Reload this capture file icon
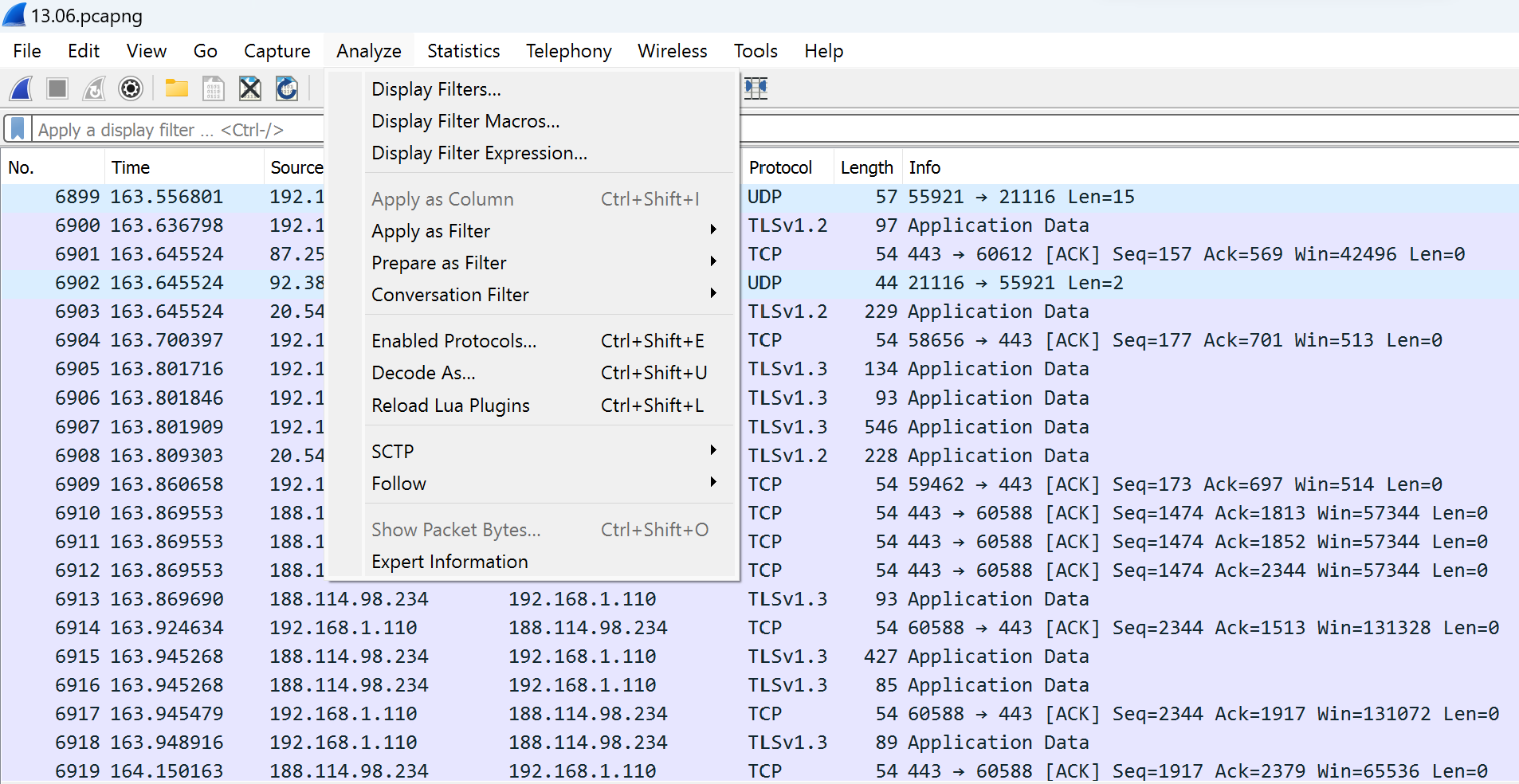1519x784 pixels. pos(287,88)
